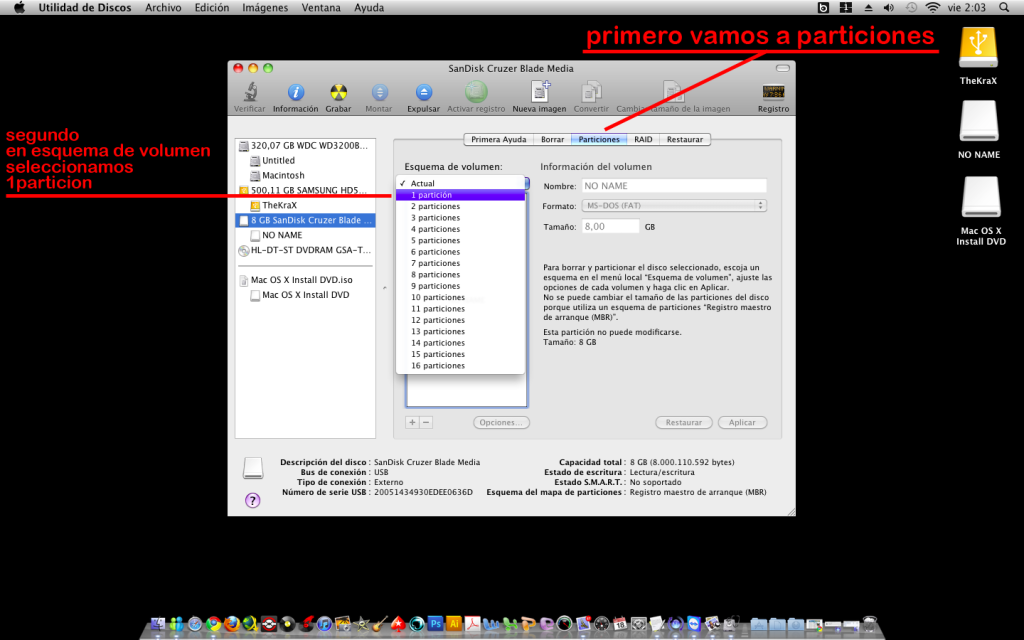
Task: Launch Photoshop from the dock
Action: 435,624
